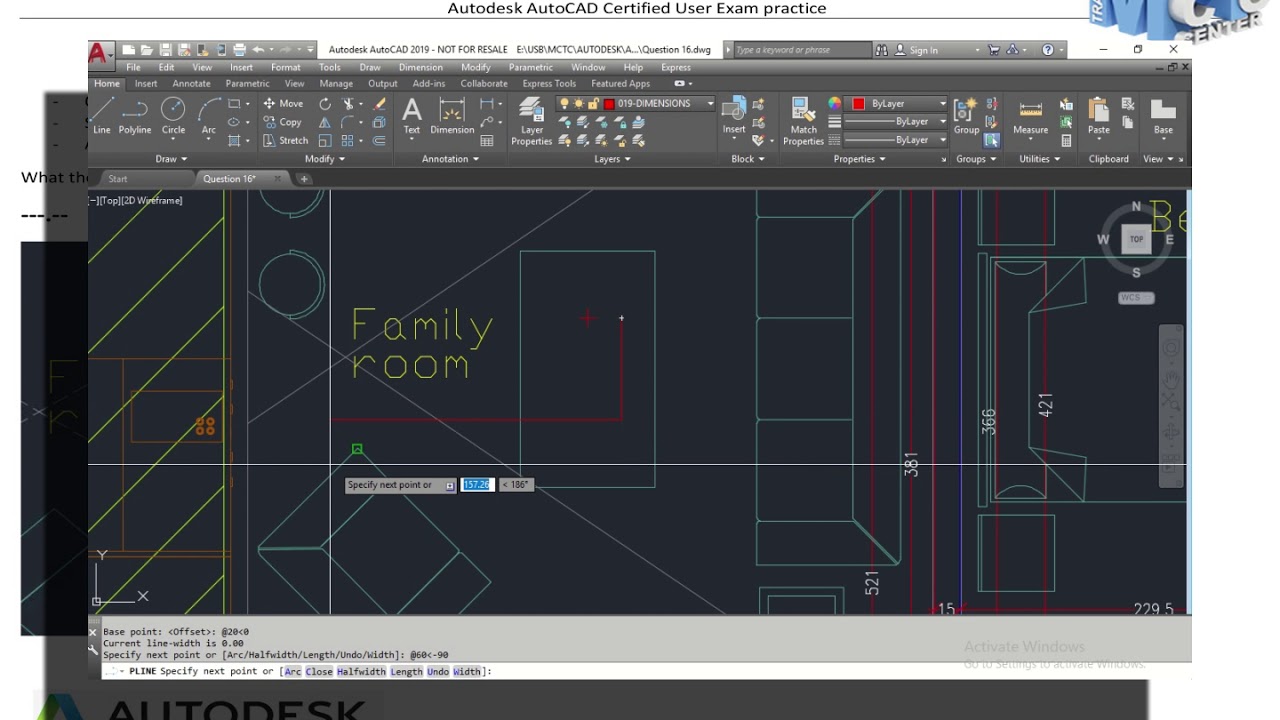Choose the Undo option in command line
This screenshot has height=720, width=1280.
(438, 672)
